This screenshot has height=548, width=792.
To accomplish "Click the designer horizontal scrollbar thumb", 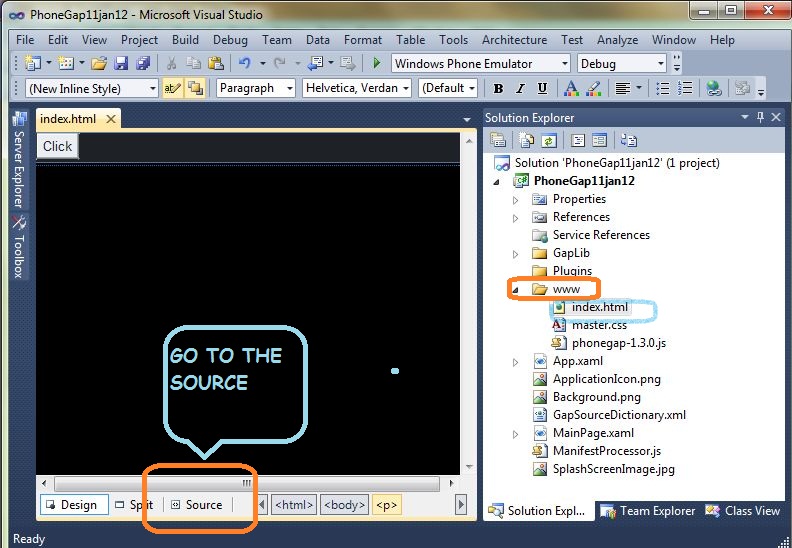I will coord(247,483).
